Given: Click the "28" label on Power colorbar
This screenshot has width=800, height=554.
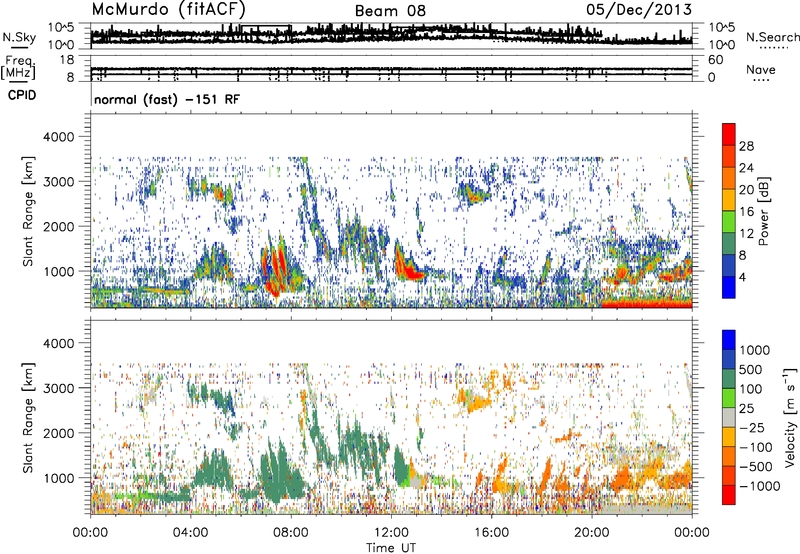Looking at the screenshot, I should pos(746,146).
